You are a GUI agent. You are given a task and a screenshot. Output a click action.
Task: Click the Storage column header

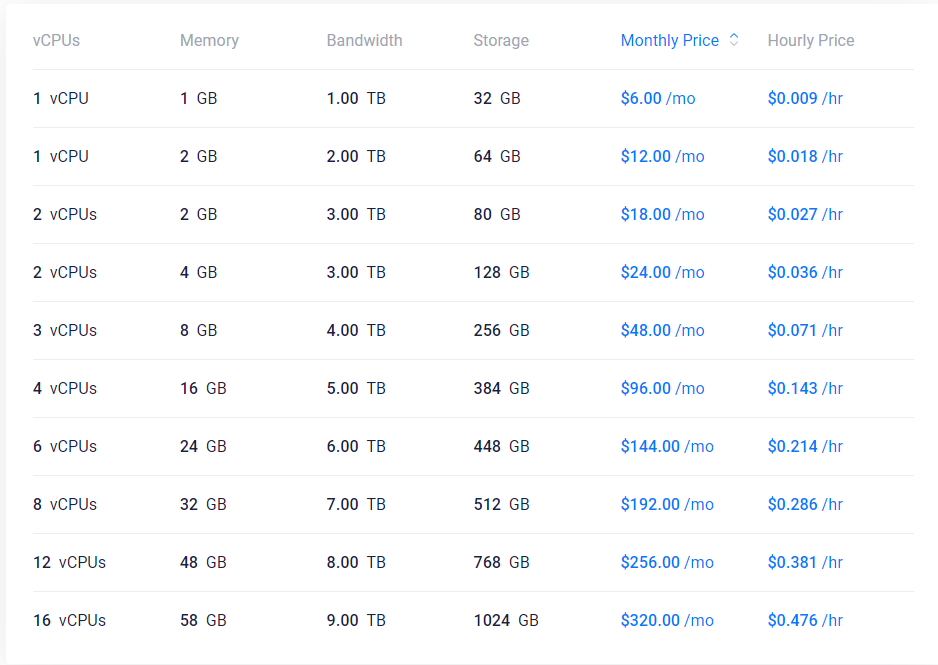point(501,40)
